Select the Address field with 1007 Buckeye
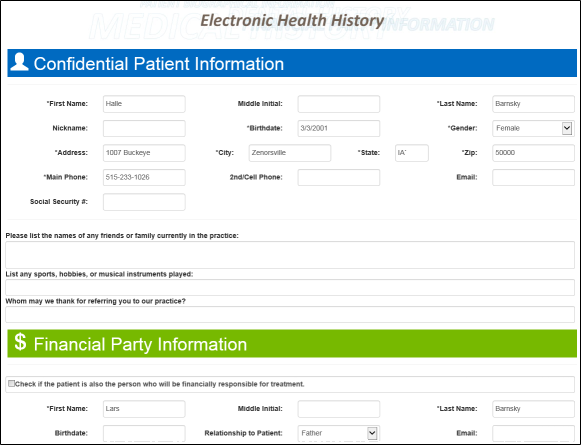 click(x=144, y=153)
